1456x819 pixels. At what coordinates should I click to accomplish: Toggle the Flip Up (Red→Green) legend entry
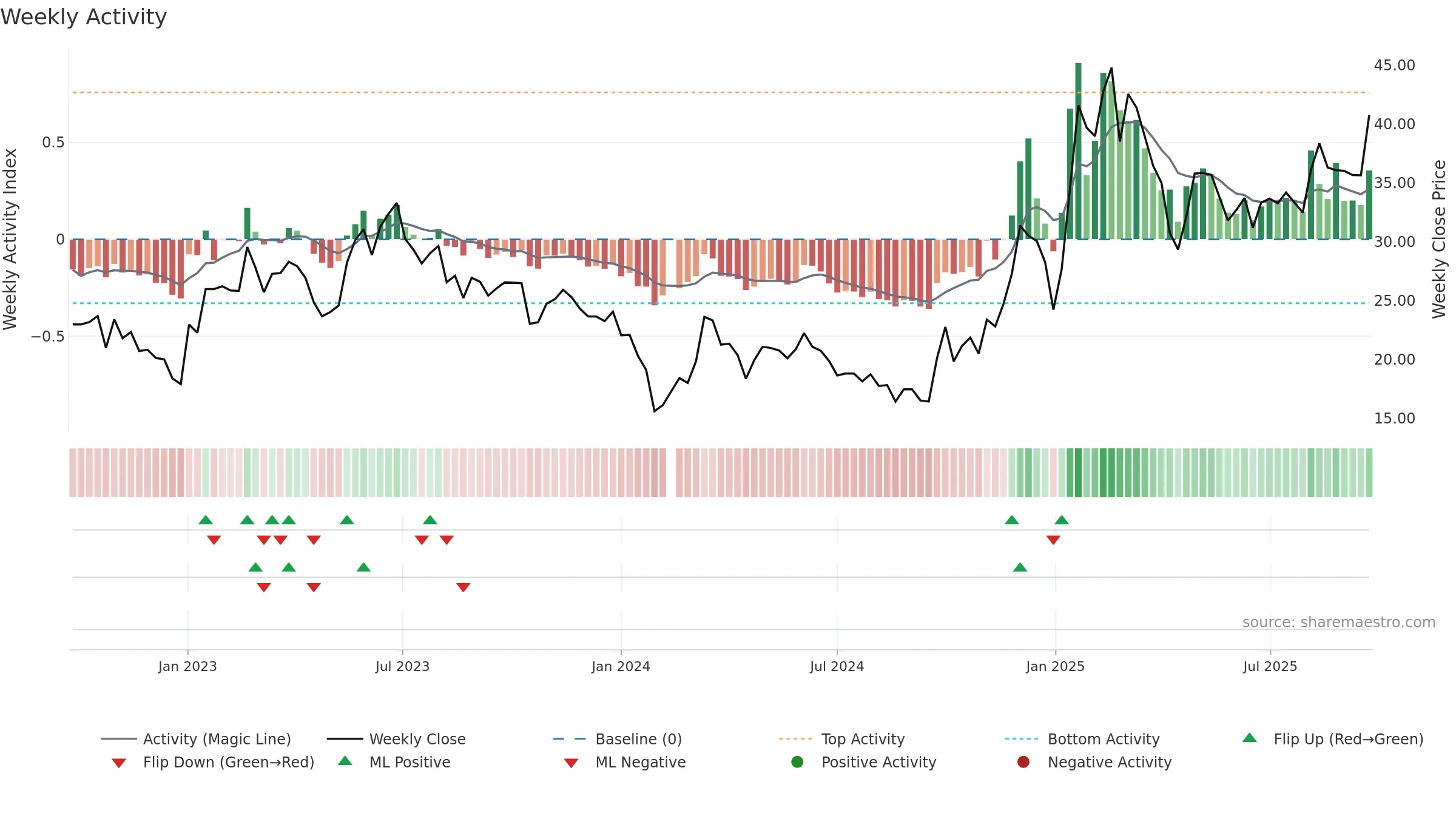click(x=1332, y=739)
